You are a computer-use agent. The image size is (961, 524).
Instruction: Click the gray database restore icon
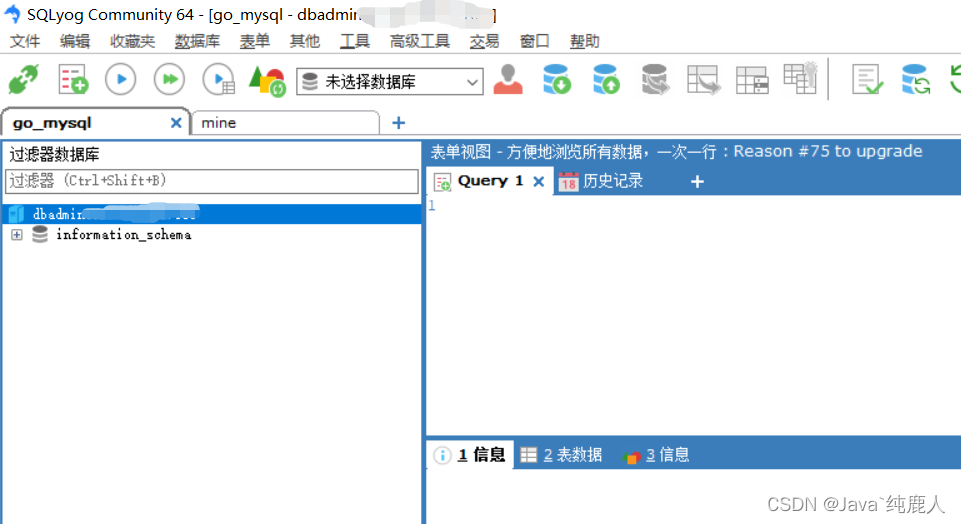(655, 80)
